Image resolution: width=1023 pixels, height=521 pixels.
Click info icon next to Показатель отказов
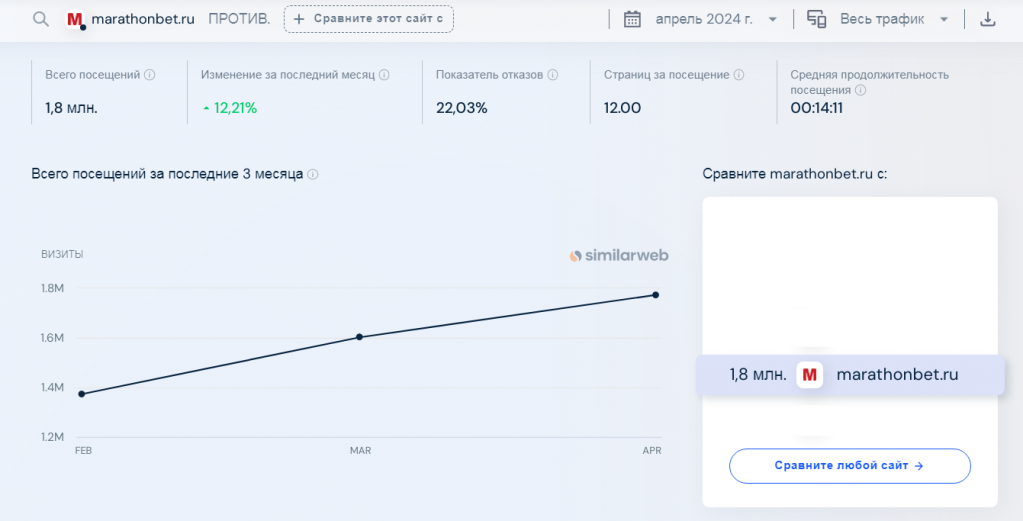tap(553, 75)
